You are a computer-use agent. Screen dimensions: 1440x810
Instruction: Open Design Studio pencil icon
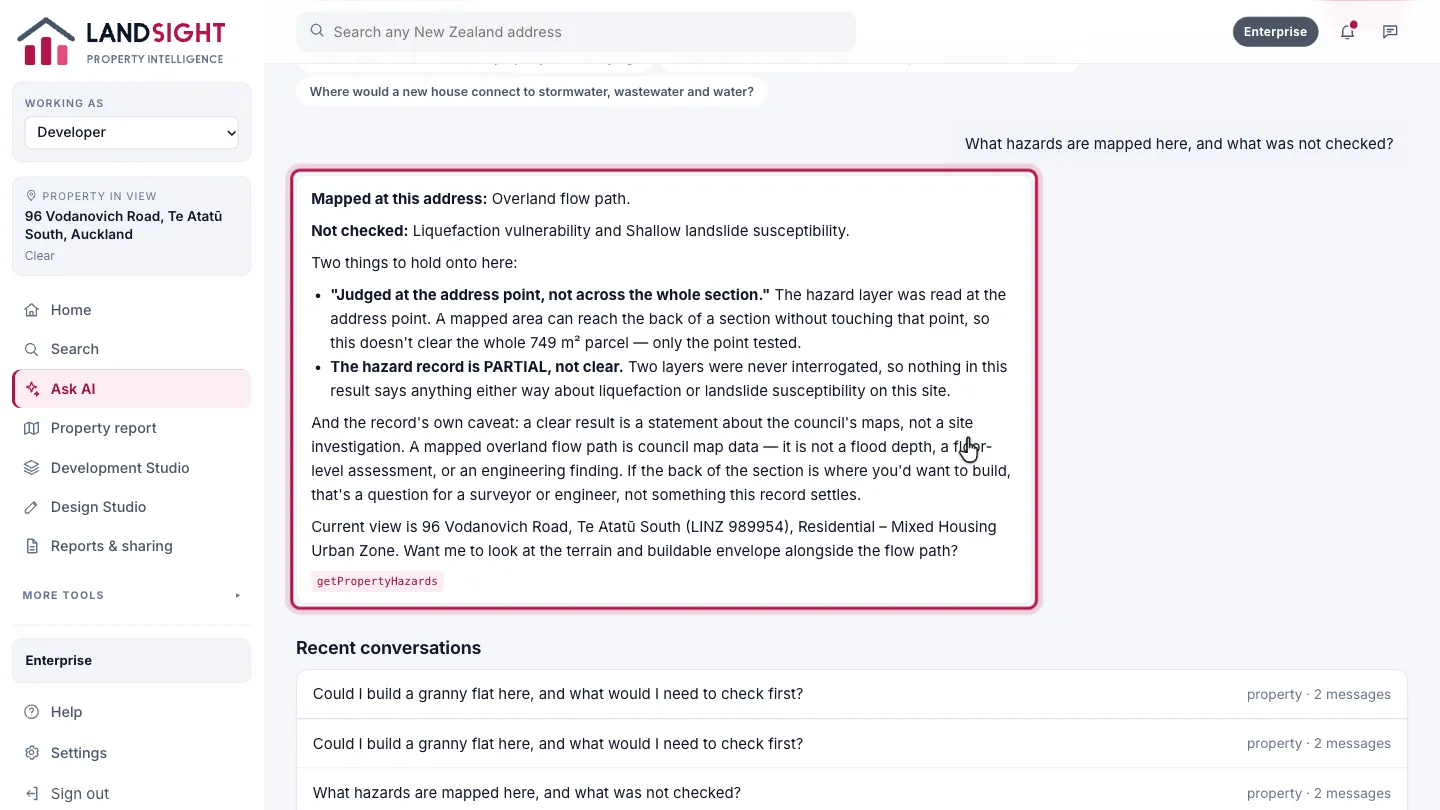(32, 507)
